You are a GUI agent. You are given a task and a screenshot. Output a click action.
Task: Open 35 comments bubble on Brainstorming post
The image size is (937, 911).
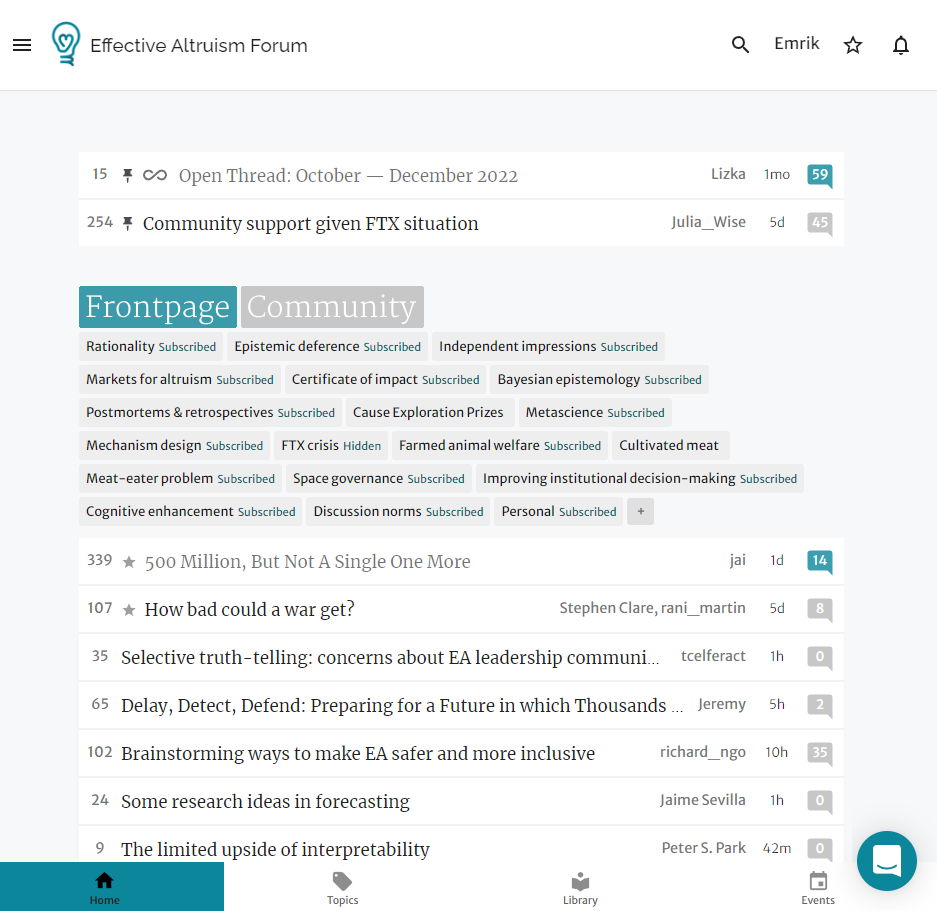(x=819, y=753)
